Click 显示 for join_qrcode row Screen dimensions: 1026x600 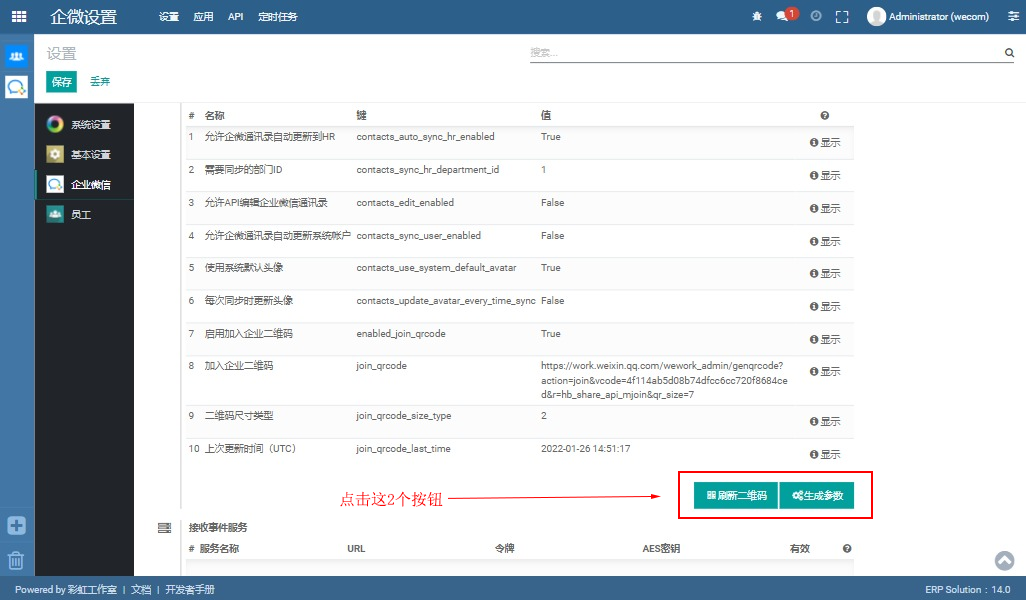click(825, 372)
